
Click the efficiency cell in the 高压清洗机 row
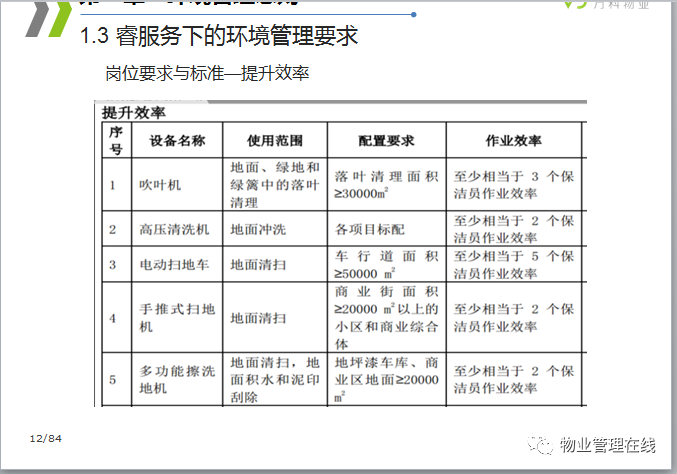(513, 229)
